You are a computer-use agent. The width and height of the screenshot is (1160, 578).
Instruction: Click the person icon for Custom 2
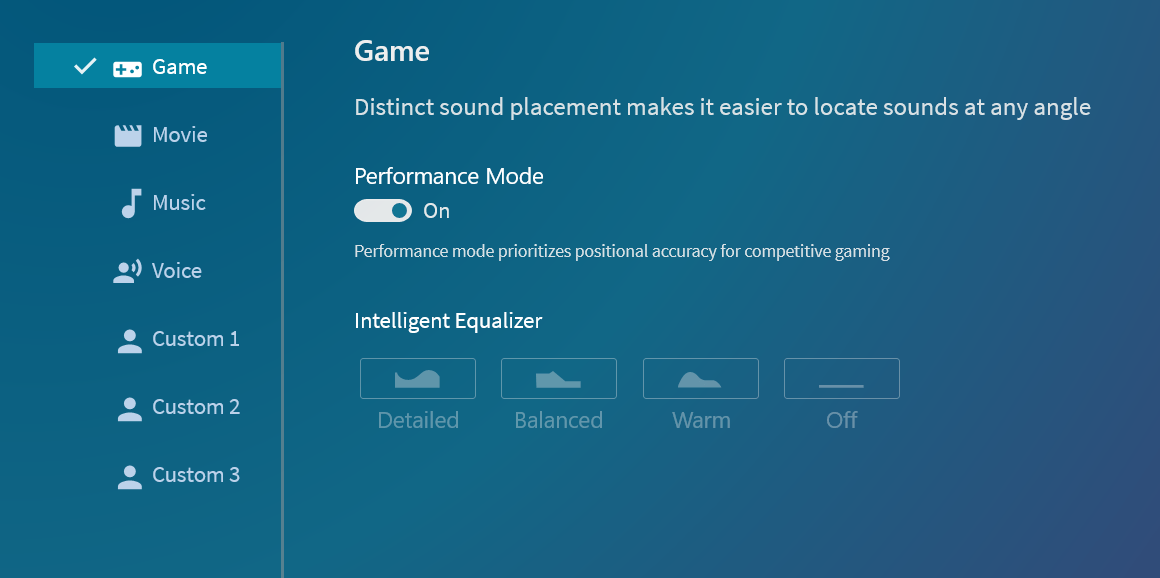129,409
